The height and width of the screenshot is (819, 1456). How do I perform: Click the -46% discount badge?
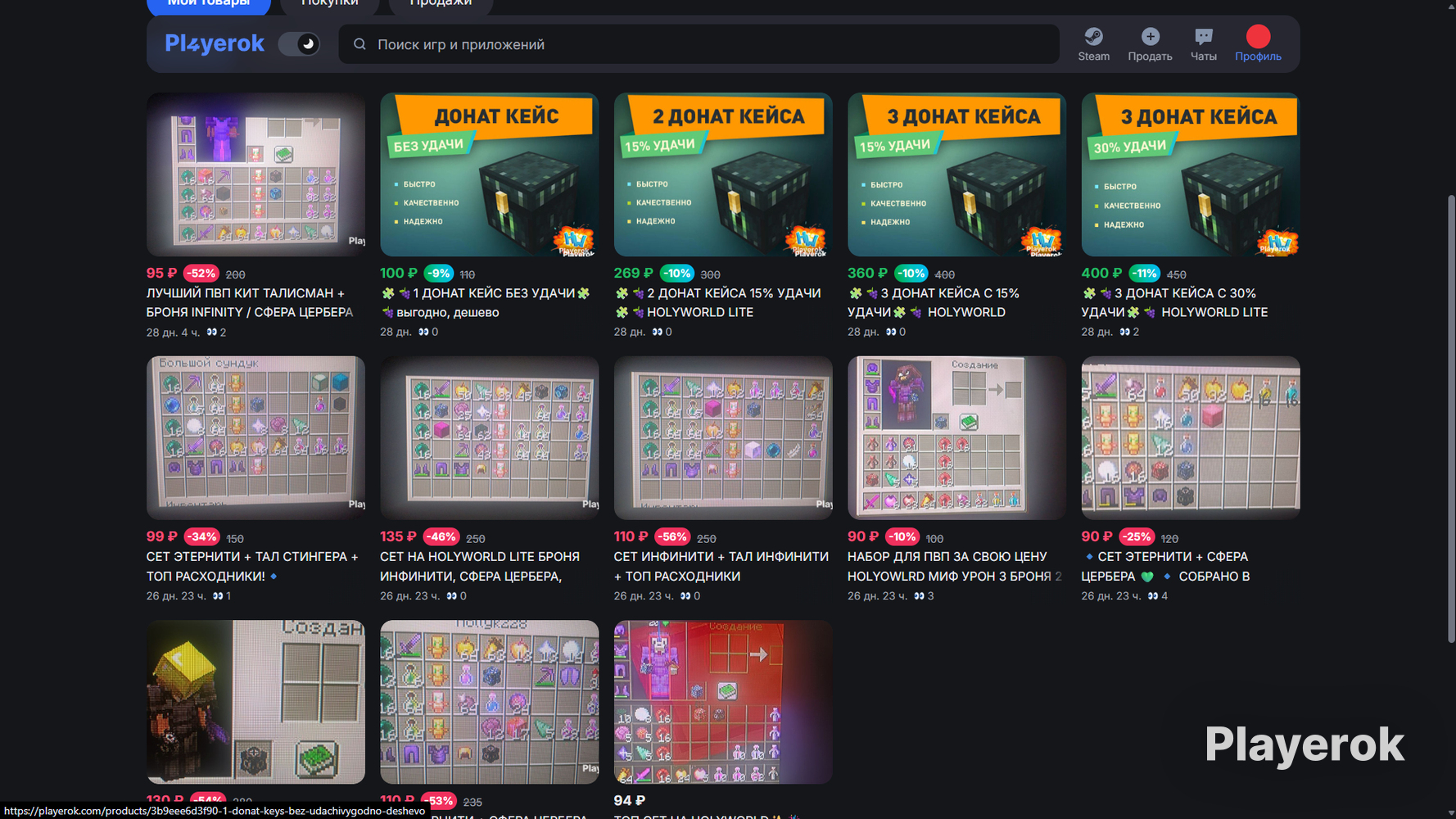441,537
